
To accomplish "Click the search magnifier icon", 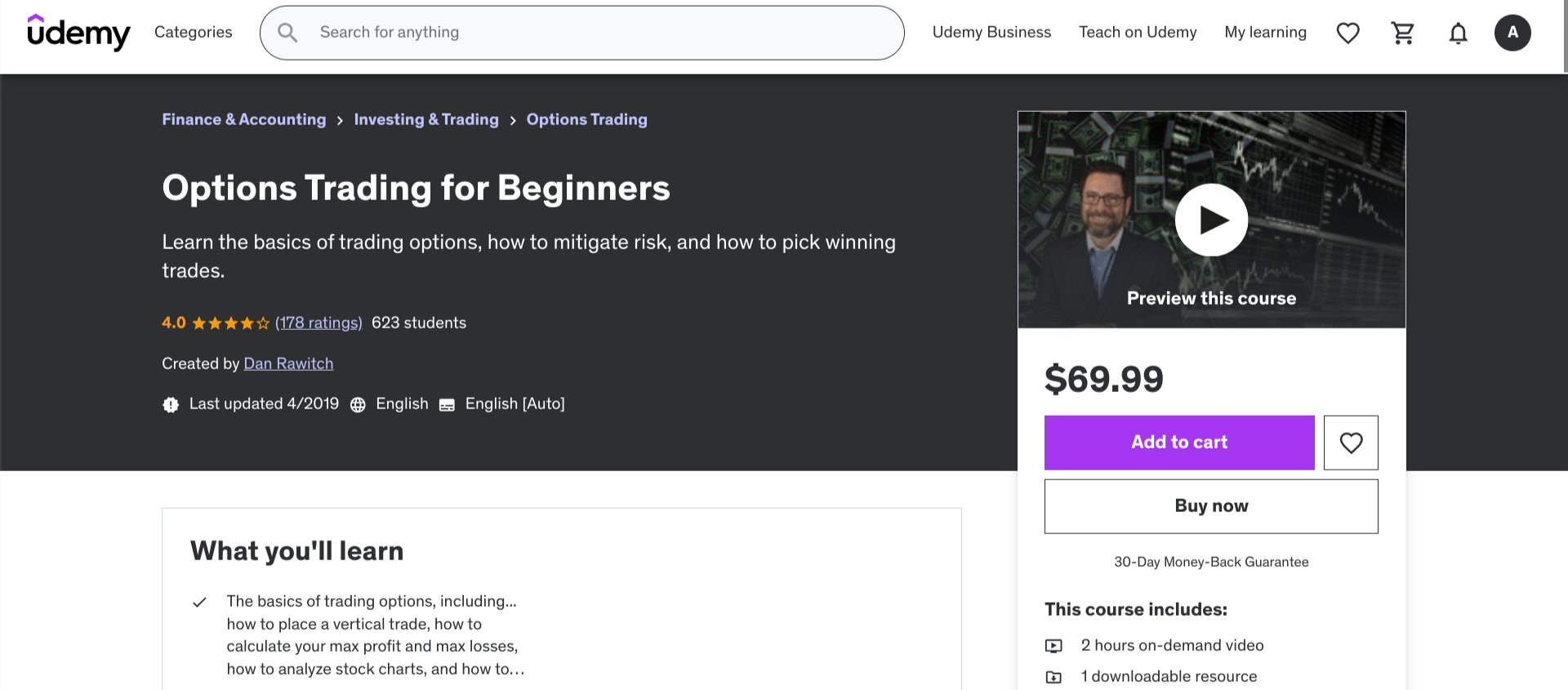I will 287,32.
